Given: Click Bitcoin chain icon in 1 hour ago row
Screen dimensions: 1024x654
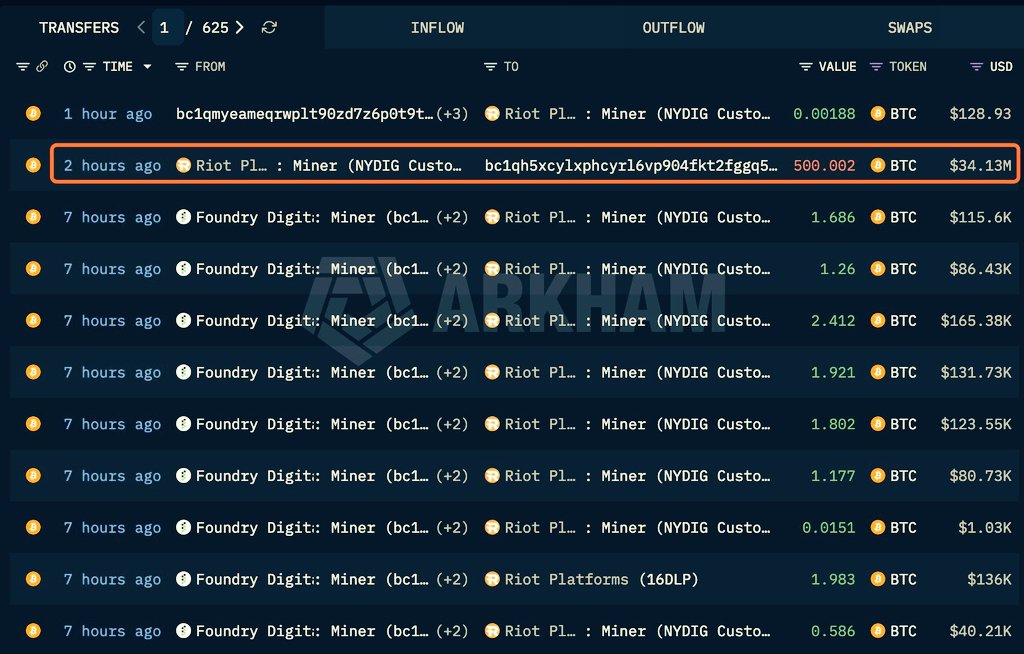Looking at the screenshot, I should [x=33, y=114].
